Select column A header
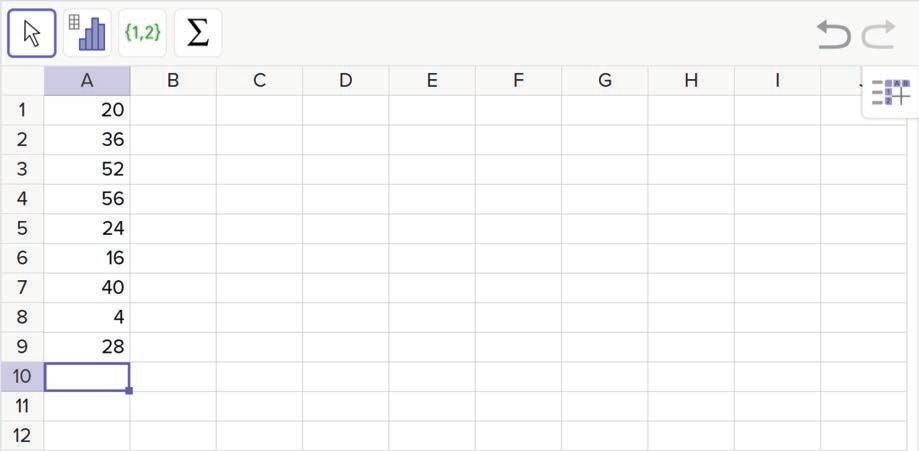The image size is (919, 451). pos(87,81)
